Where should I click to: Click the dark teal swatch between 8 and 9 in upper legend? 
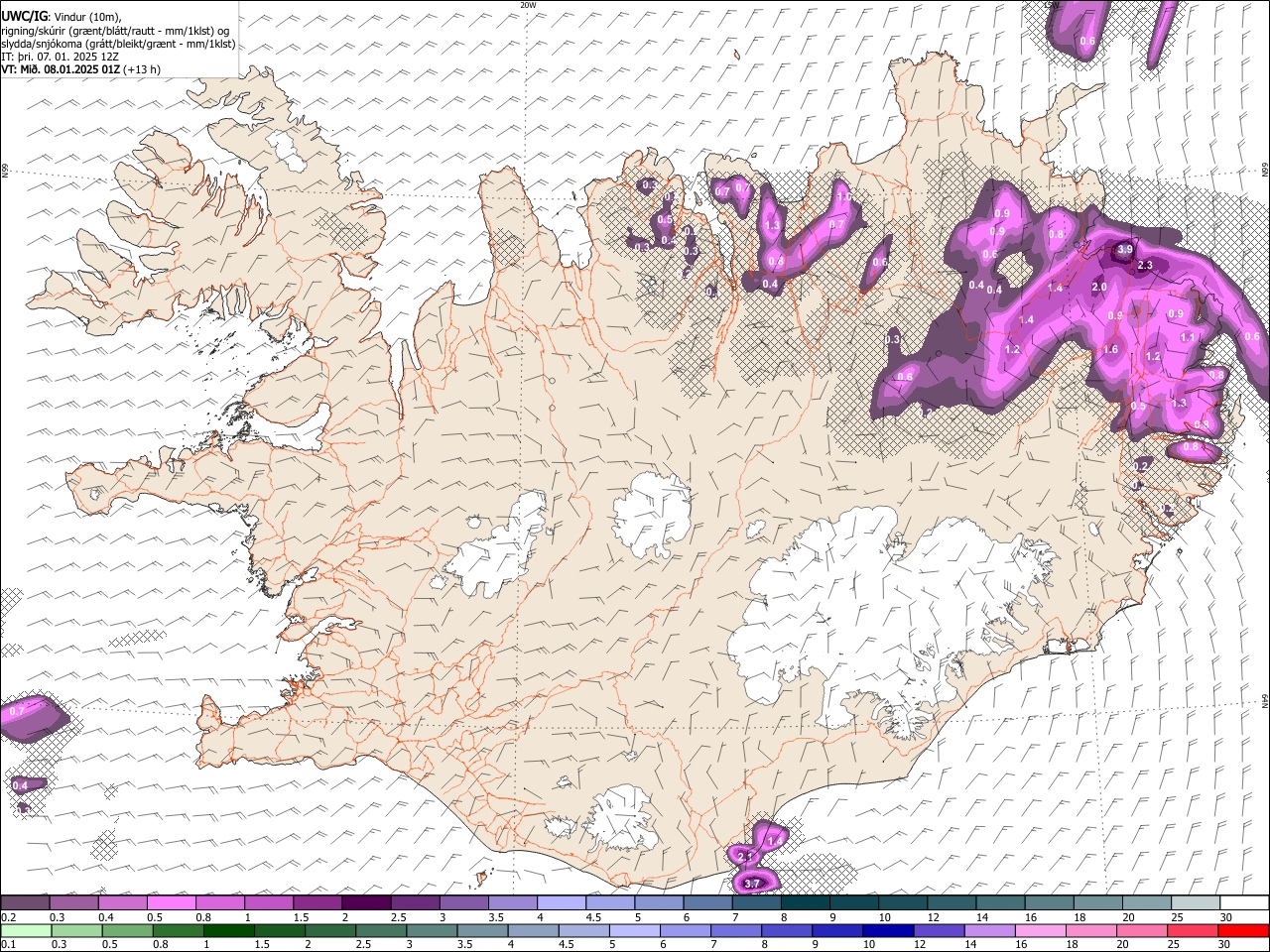[x=805, y=902]
